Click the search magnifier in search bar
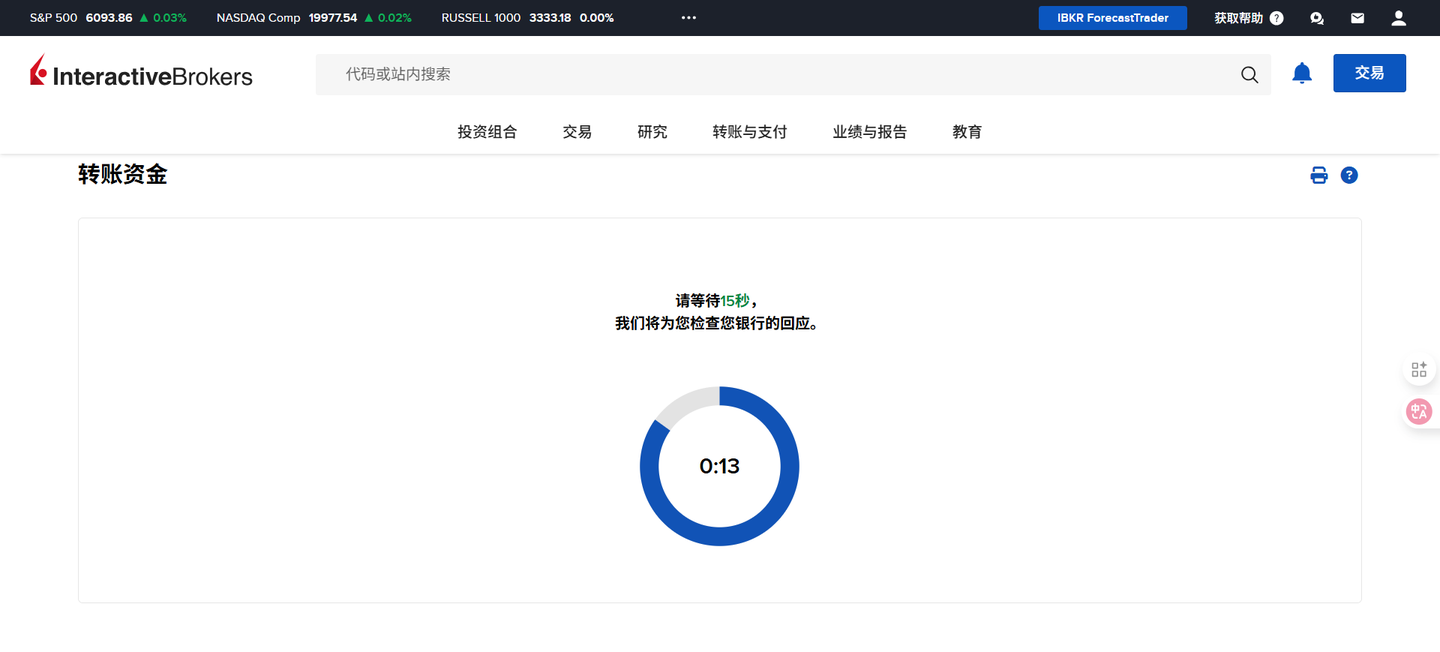The image size is (1440, 652). 1249,74
